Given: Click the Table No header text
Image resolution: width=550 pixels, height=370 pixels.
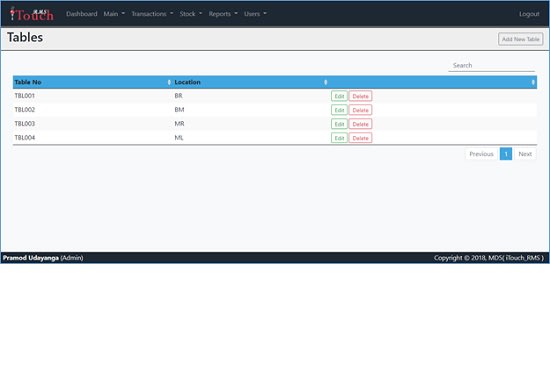Looking at the screenshot, I should [28, 82].
